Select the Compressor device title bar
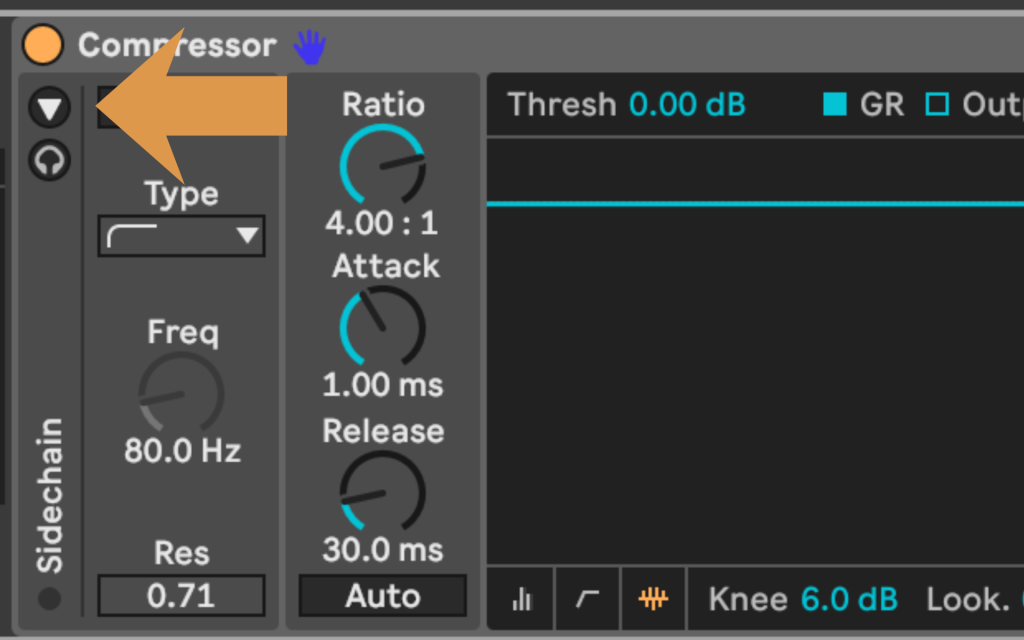This screenshot has width=1024, height=640. pyautogui.click(x=177, y=45)
